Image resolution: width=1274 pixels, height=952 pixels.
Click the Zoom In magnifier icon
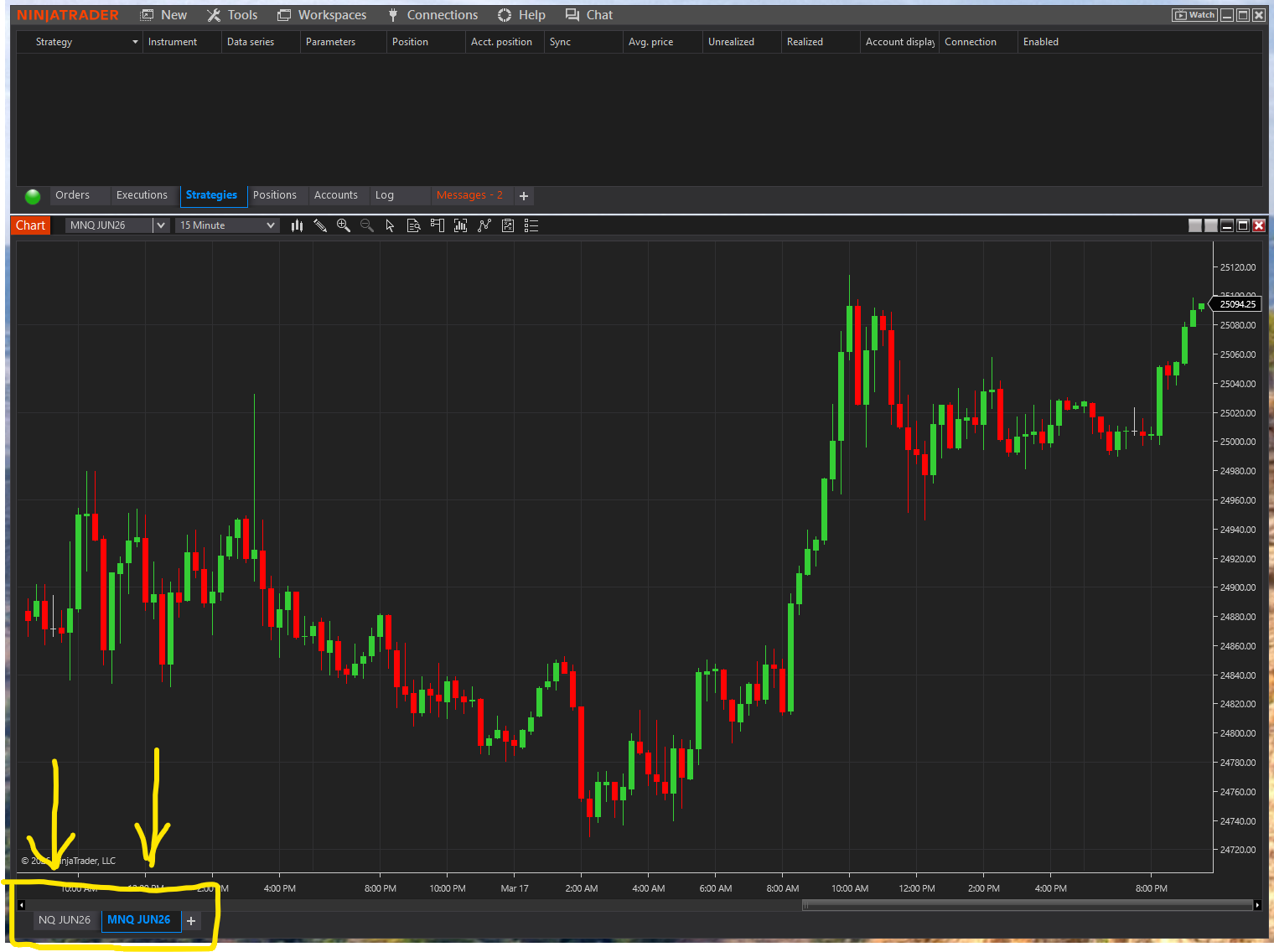click(x=344, y=225)
